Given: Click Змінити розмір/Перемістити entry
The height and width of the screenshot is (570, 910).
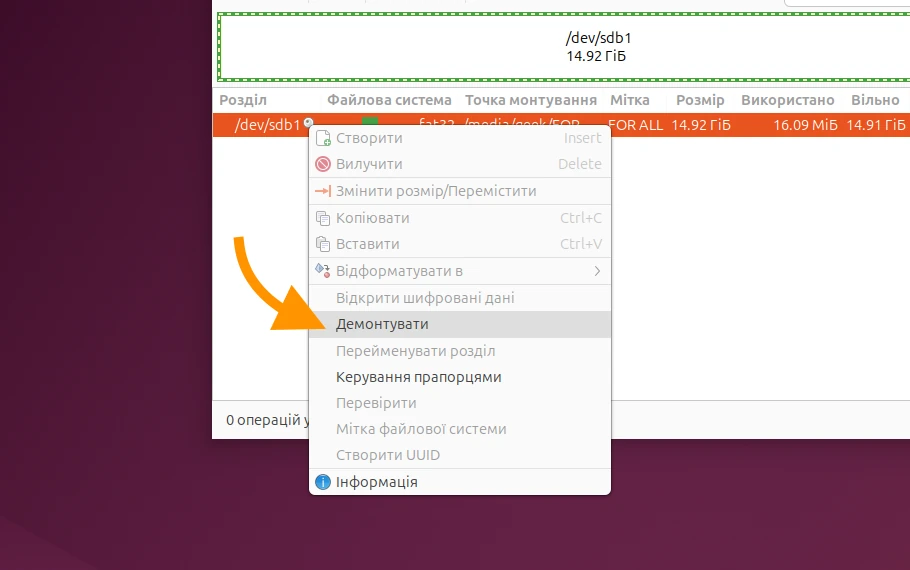Looking at the screenshot, I should point(460,191).
